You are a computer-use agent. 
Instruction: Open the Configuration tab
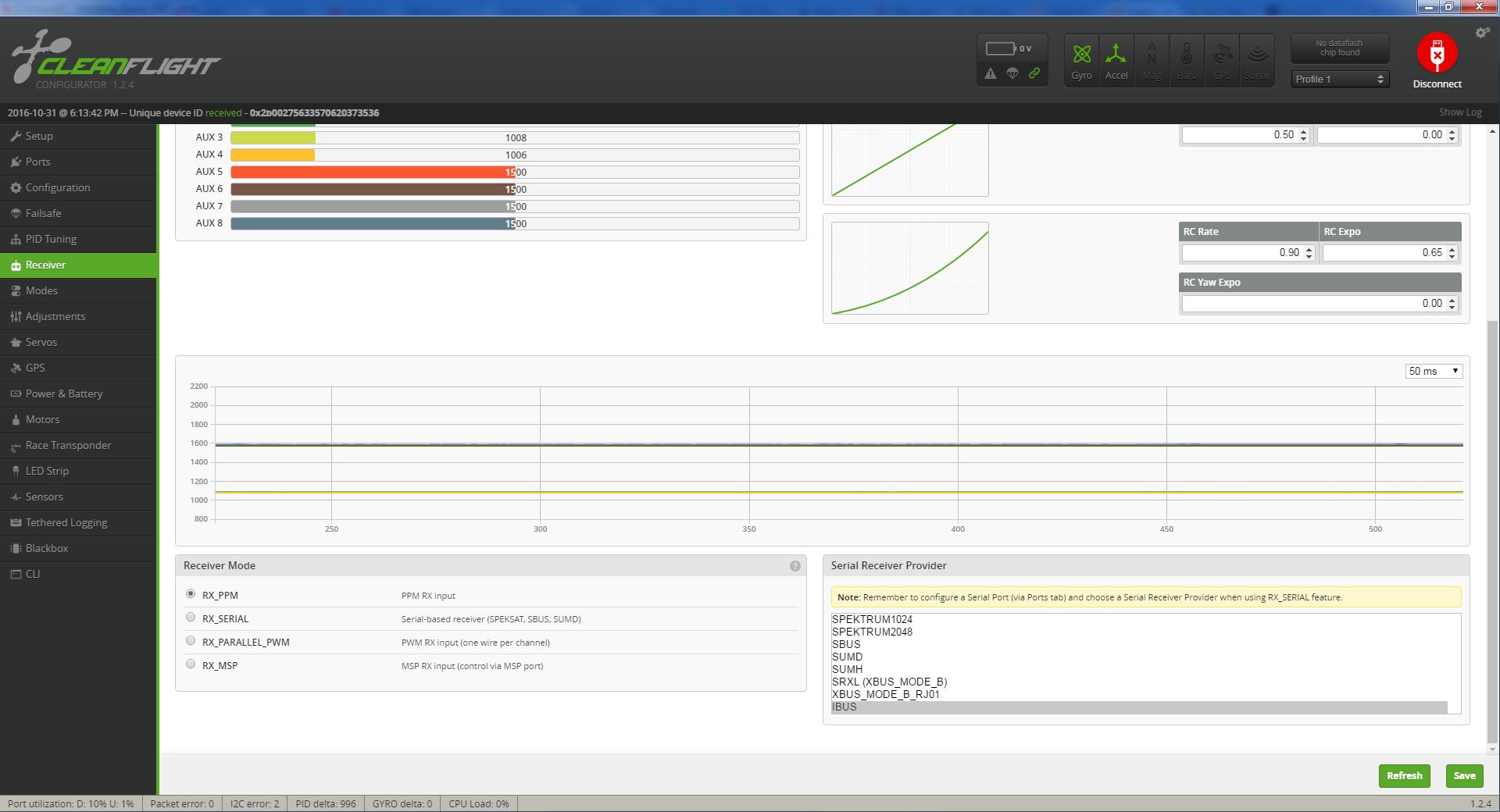(78, 187)
